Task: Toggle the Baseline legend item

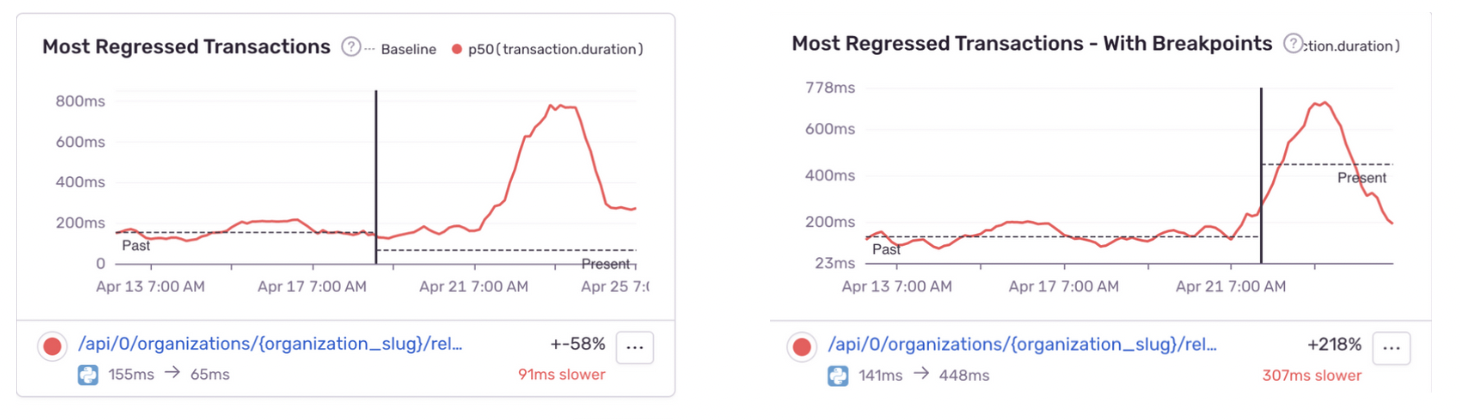Action: coord(401,49)
